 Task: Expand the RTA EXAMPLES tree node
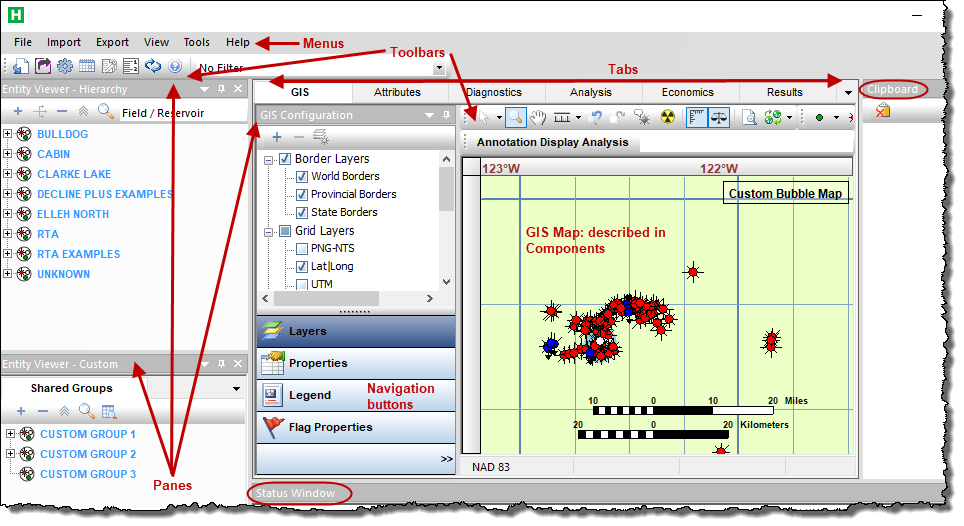7,253
